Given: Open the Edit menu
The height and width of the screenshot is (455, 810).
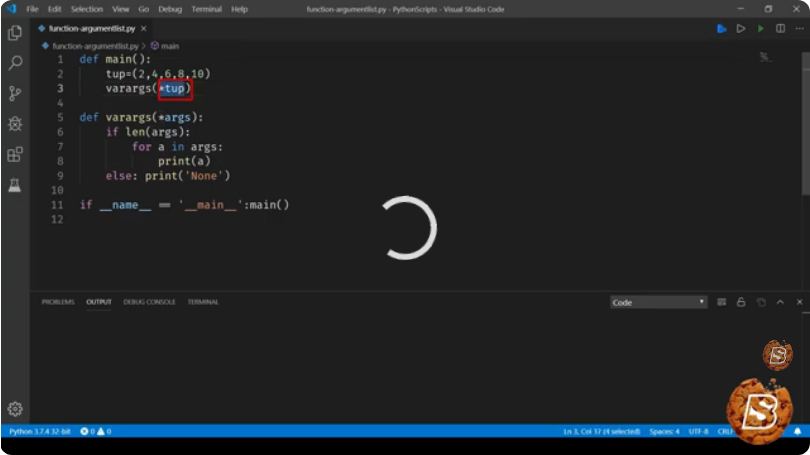Looking at the screenshot, I should click(x=54, y=9).
